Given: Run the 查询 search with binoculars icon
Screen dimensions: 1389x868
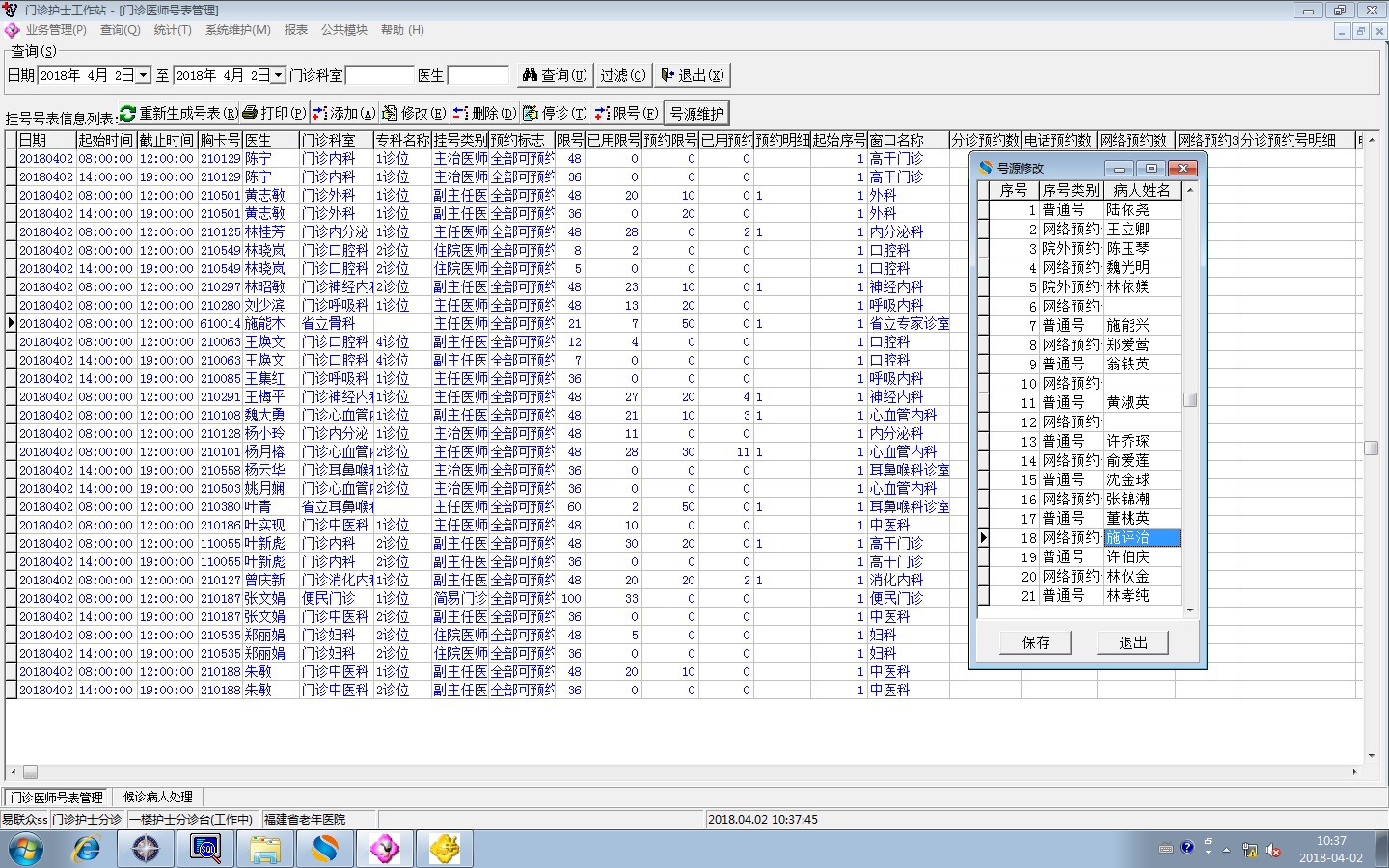Looking at the screenshot, I should 554,75.
